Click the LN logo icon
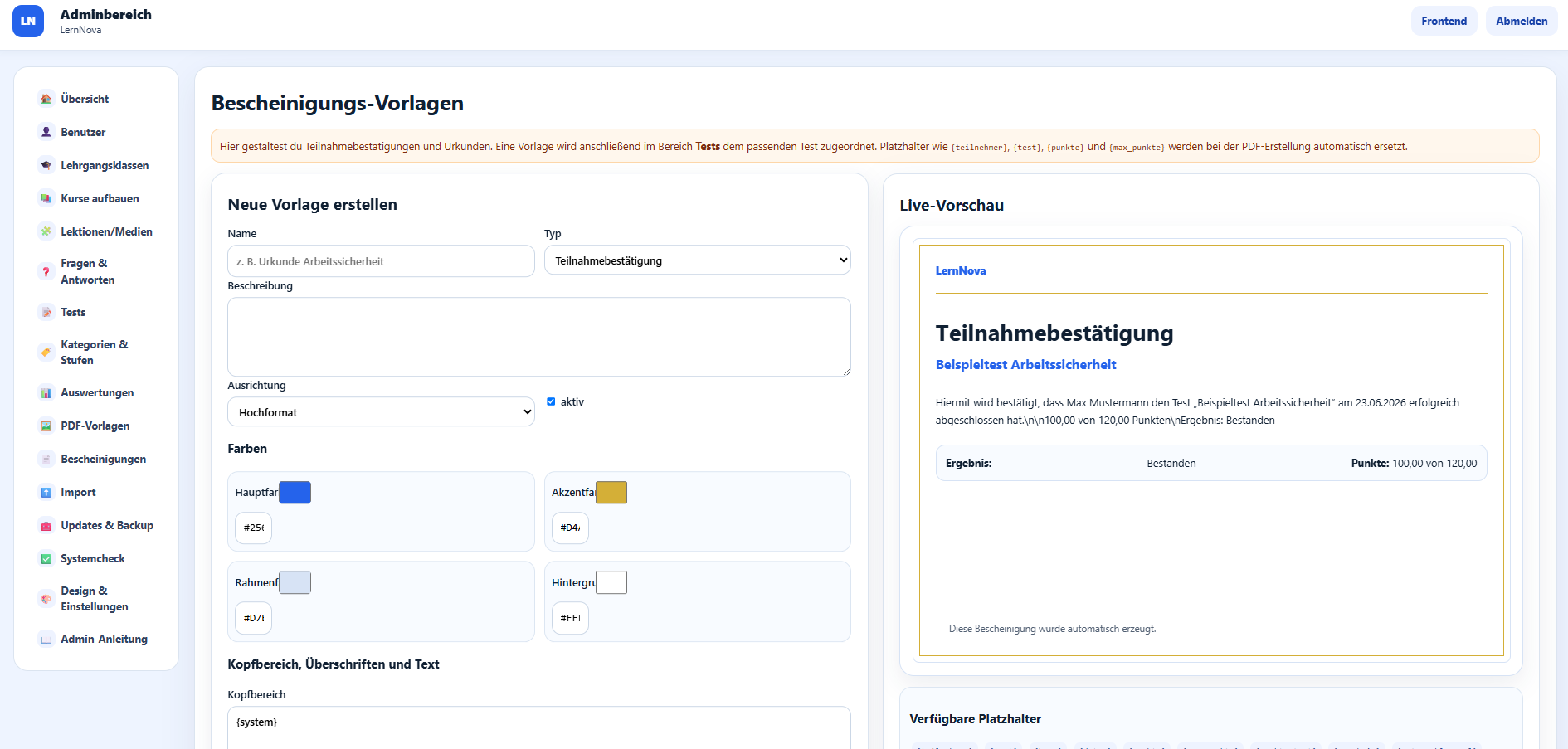Viewport: 1568px width, 749px height. coord(28,22)
